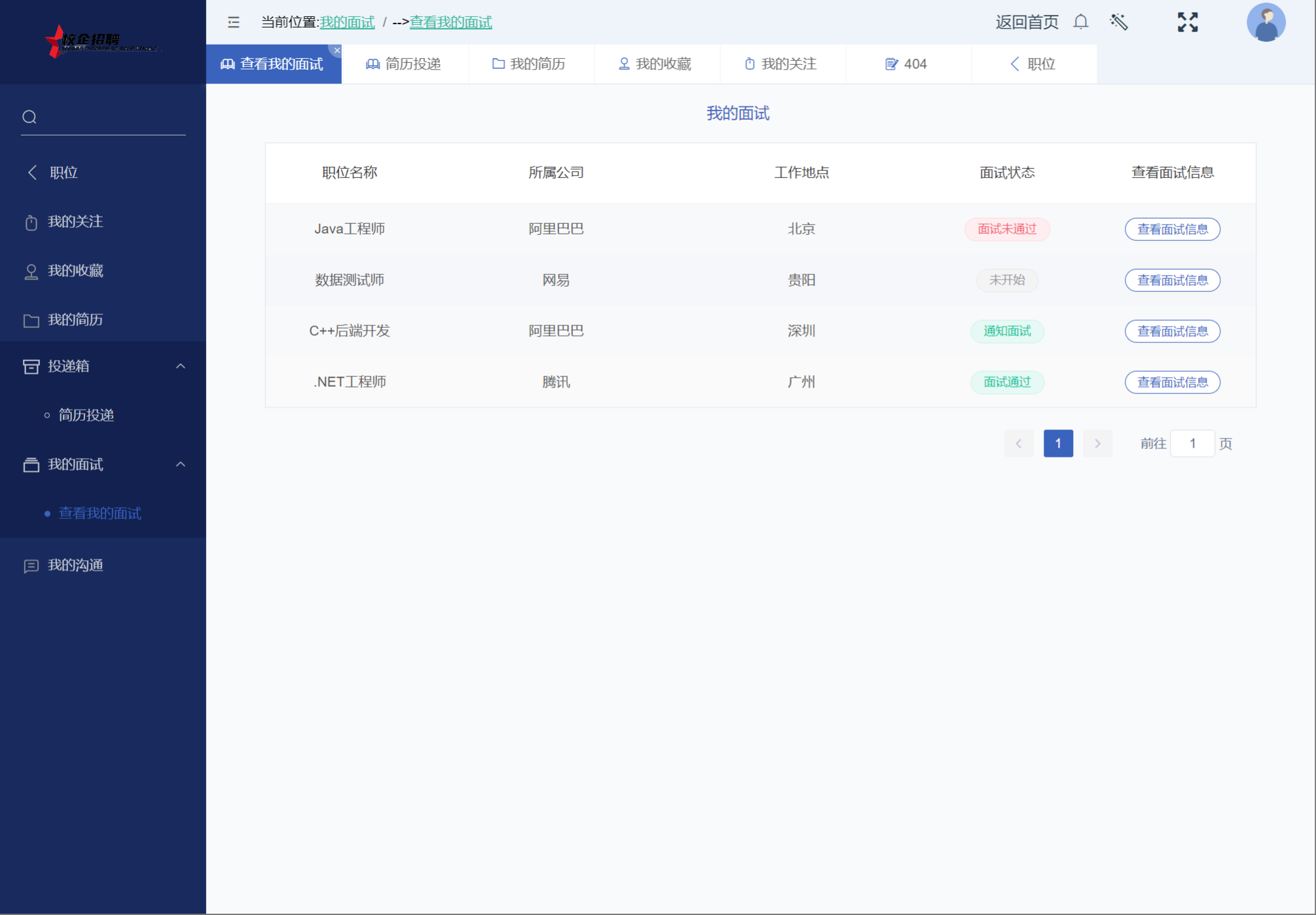This screenshot has width=1316, height=915.
Task: Click the sidebar collapse hamburger icon
Action: click(x=234, y=22)
